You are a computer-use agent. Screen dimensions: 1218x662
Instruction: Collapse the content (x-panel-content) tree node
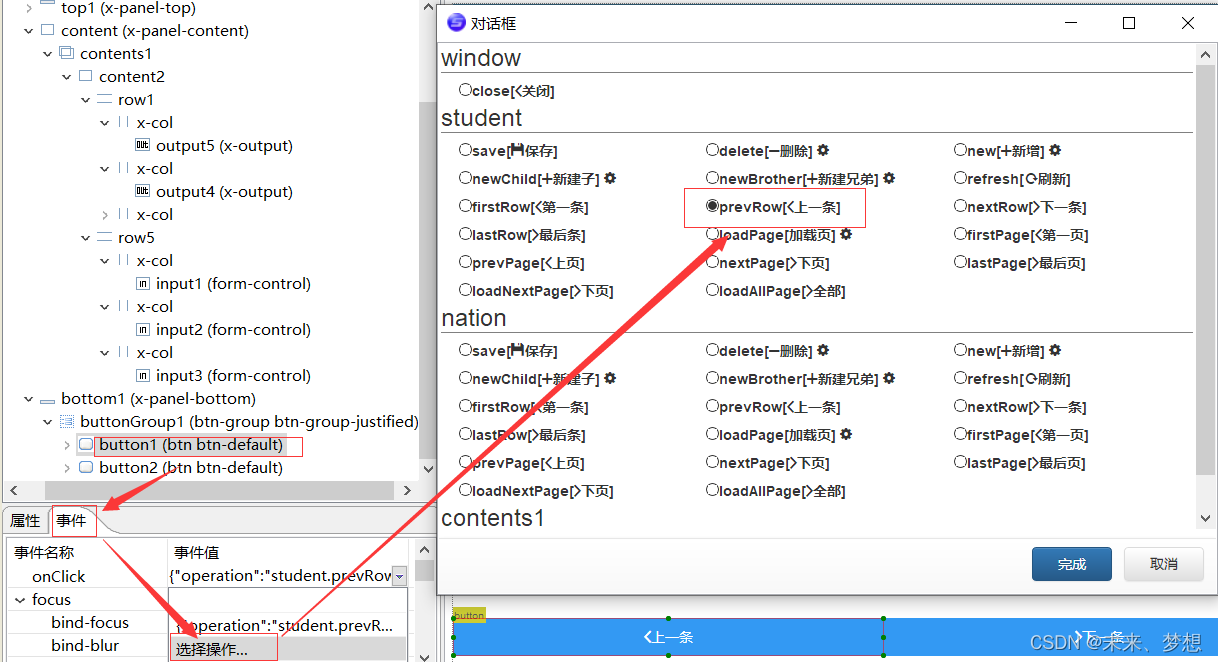pos(28,30)
